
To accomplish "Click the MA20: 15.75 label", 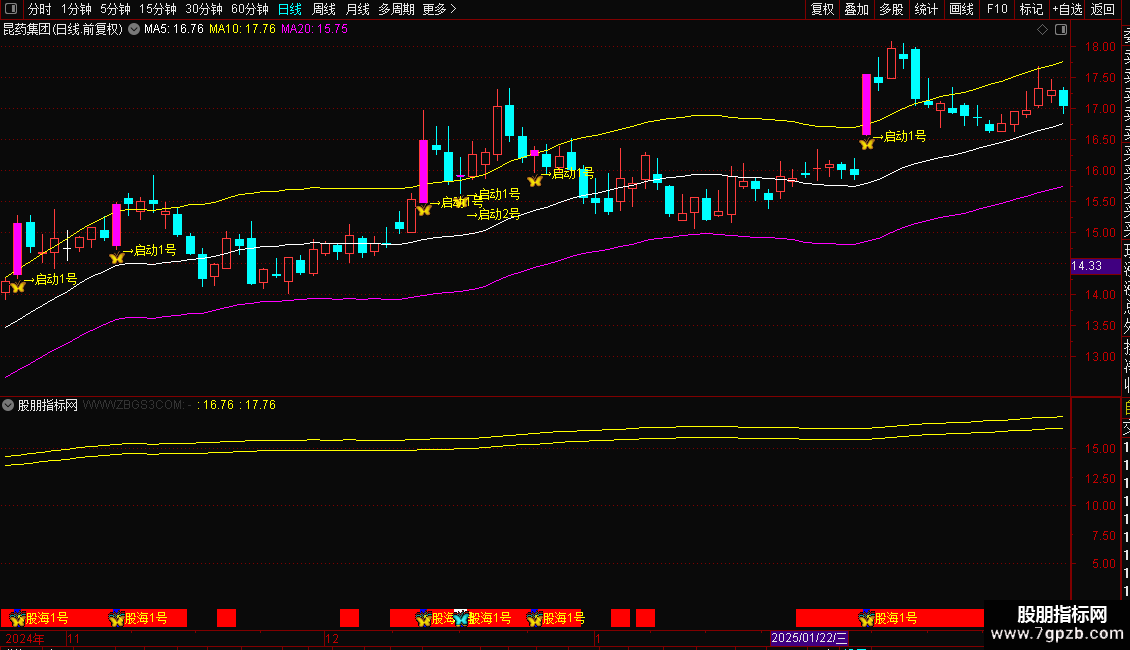I will (x=314, y=30).
